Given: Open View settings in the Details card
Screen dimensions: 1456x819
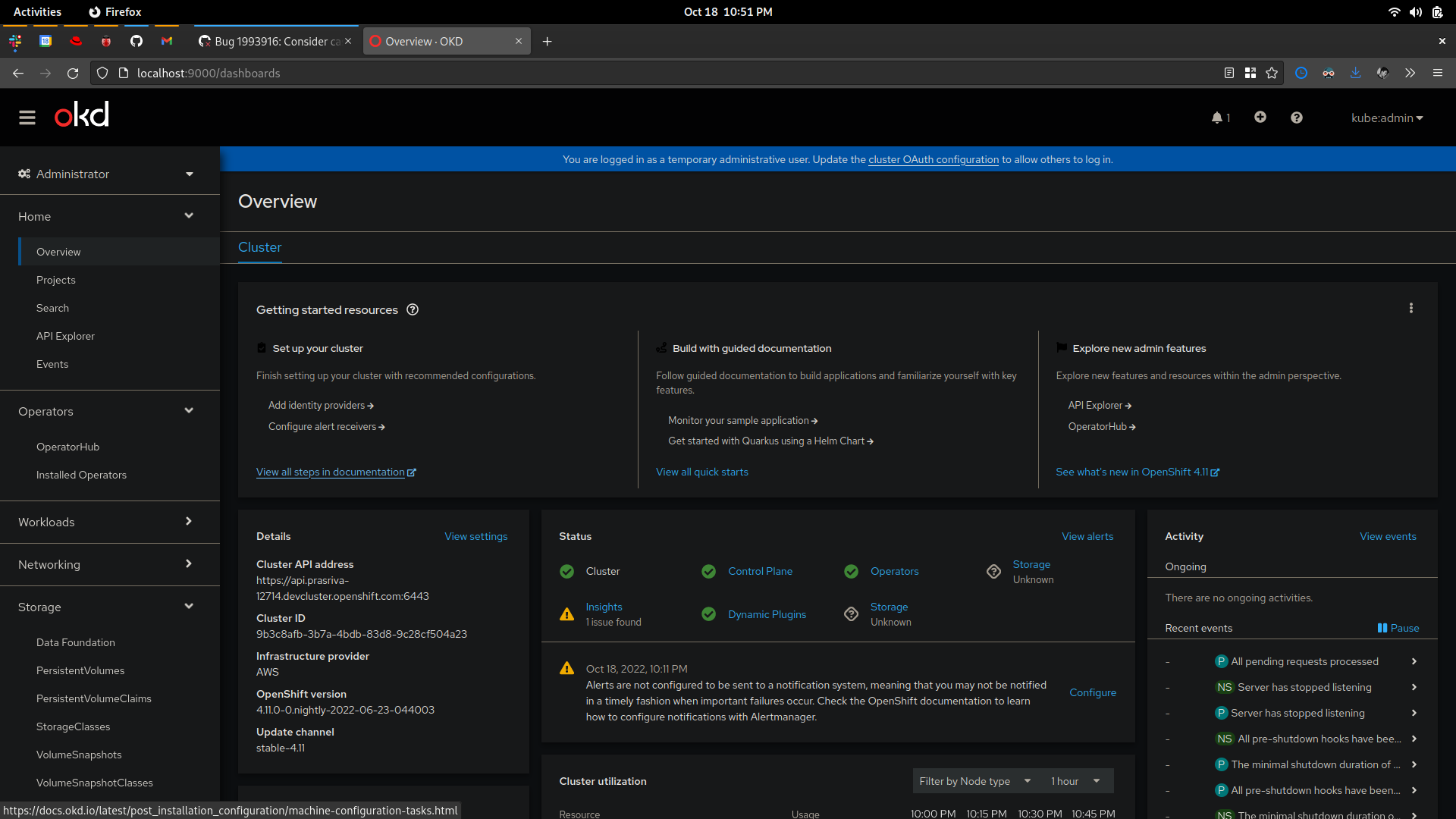Looking at the screenshot, I should [x=475, y=536].
